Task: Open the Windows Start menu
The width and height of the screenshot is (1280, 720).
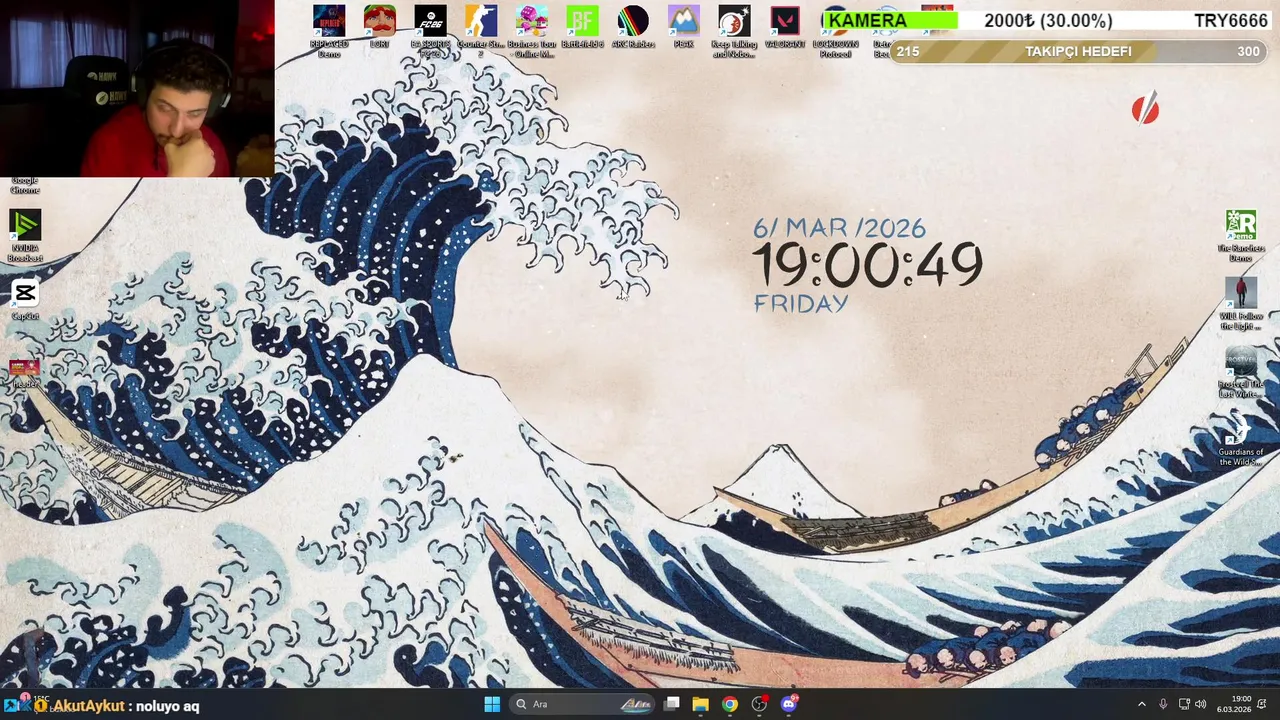Action: point(492,704)
